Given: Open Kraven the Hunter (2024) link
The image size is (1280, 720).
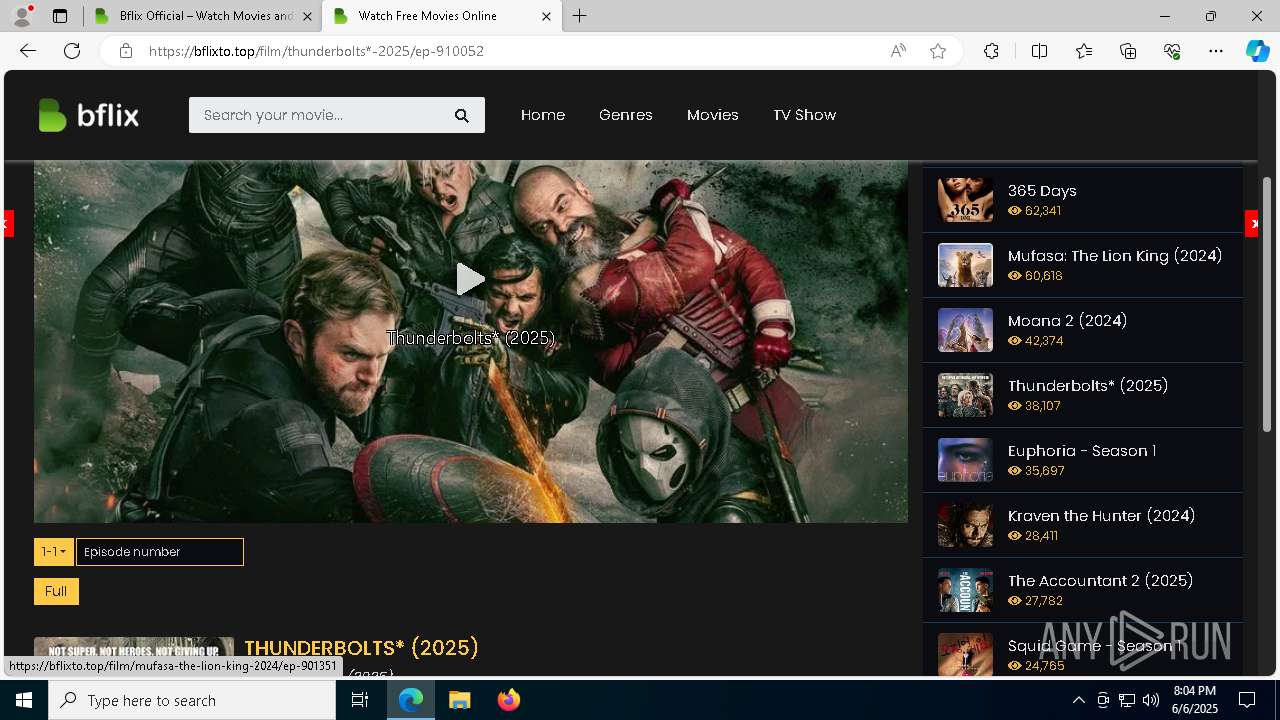Looking at the screenshot, I should tap(1101, 516).
